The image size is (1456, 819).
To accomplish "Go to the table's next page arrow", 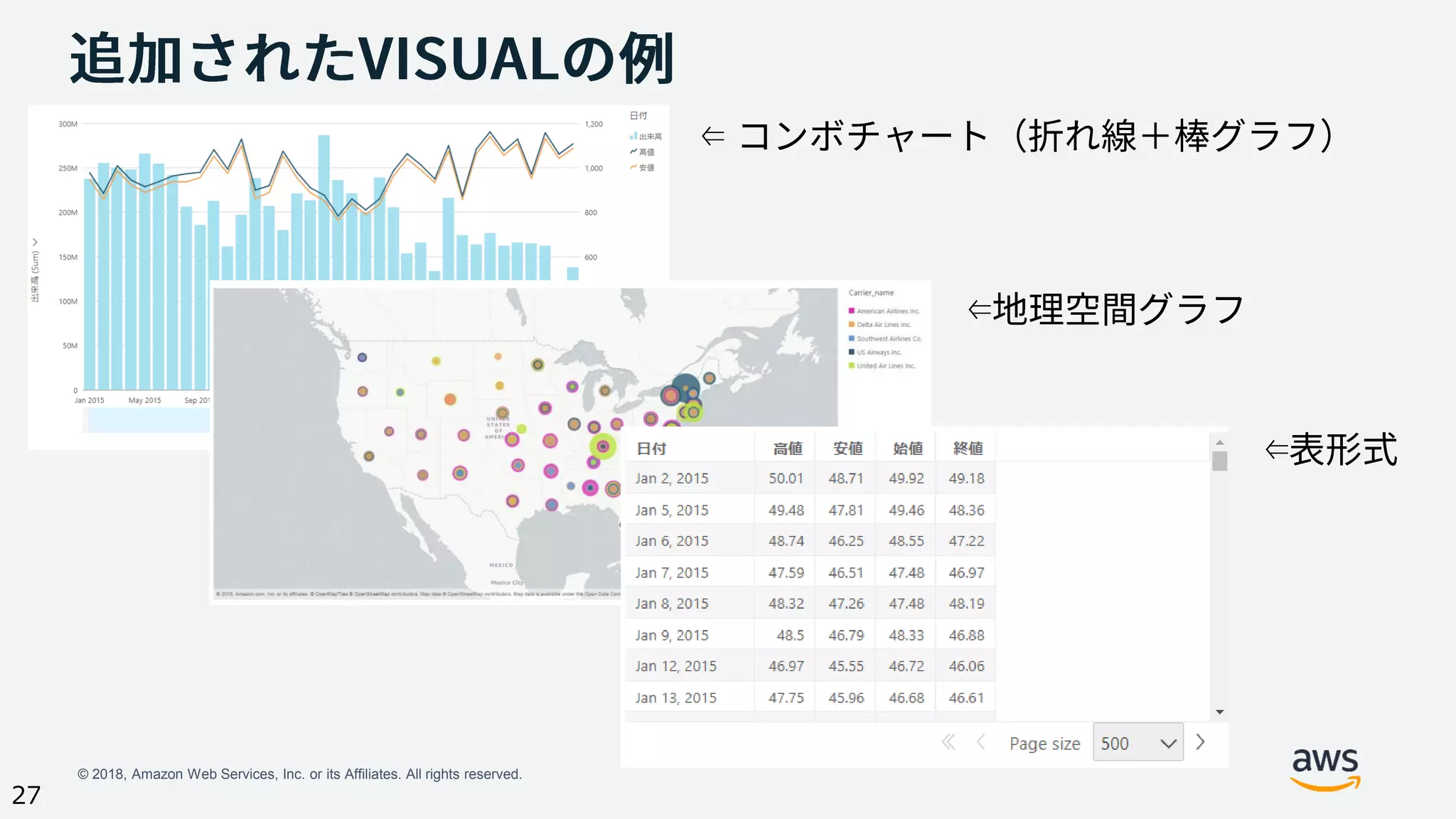I will [1201, 742].
